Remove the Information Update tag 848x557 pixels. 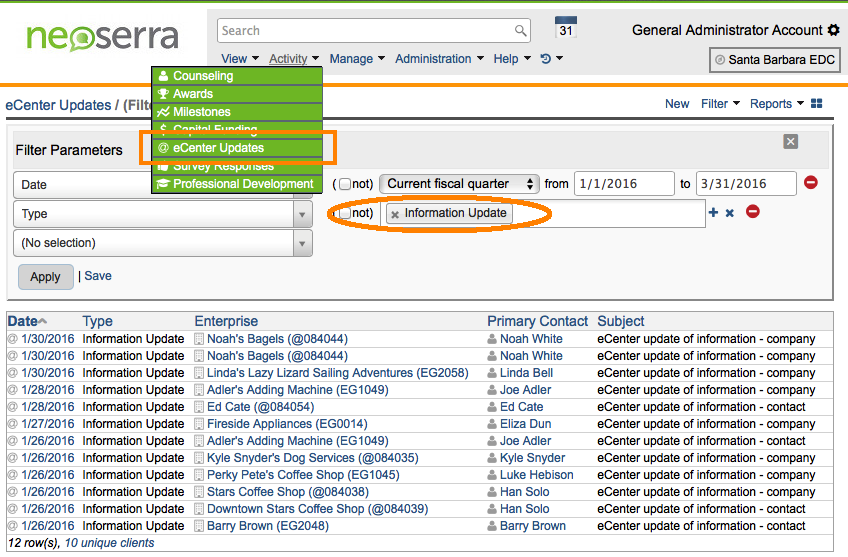pos(395,214)
